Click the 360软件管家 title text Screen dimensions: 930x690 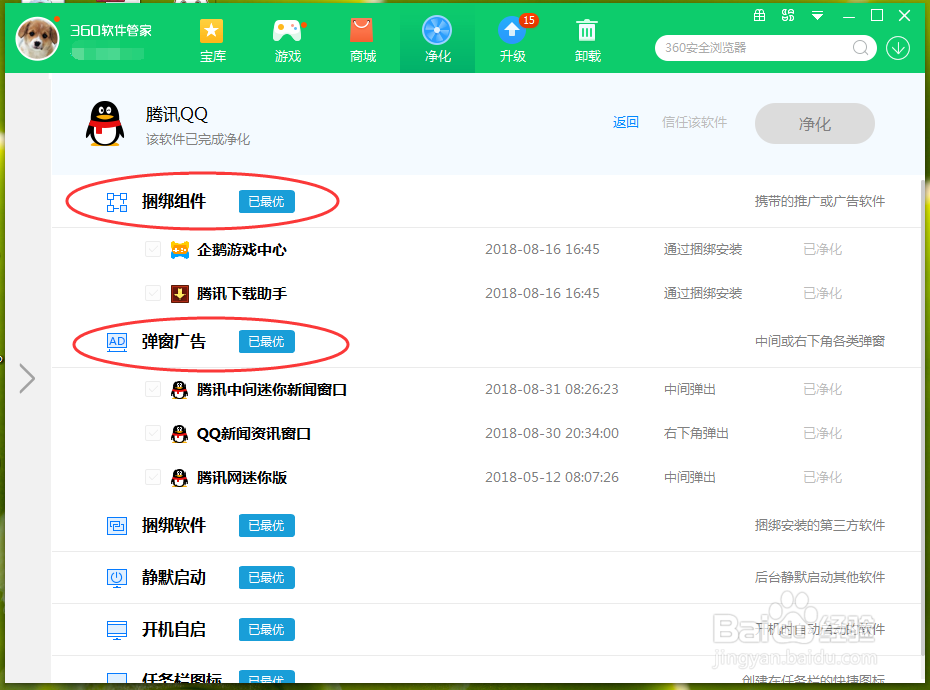point(111,31)
